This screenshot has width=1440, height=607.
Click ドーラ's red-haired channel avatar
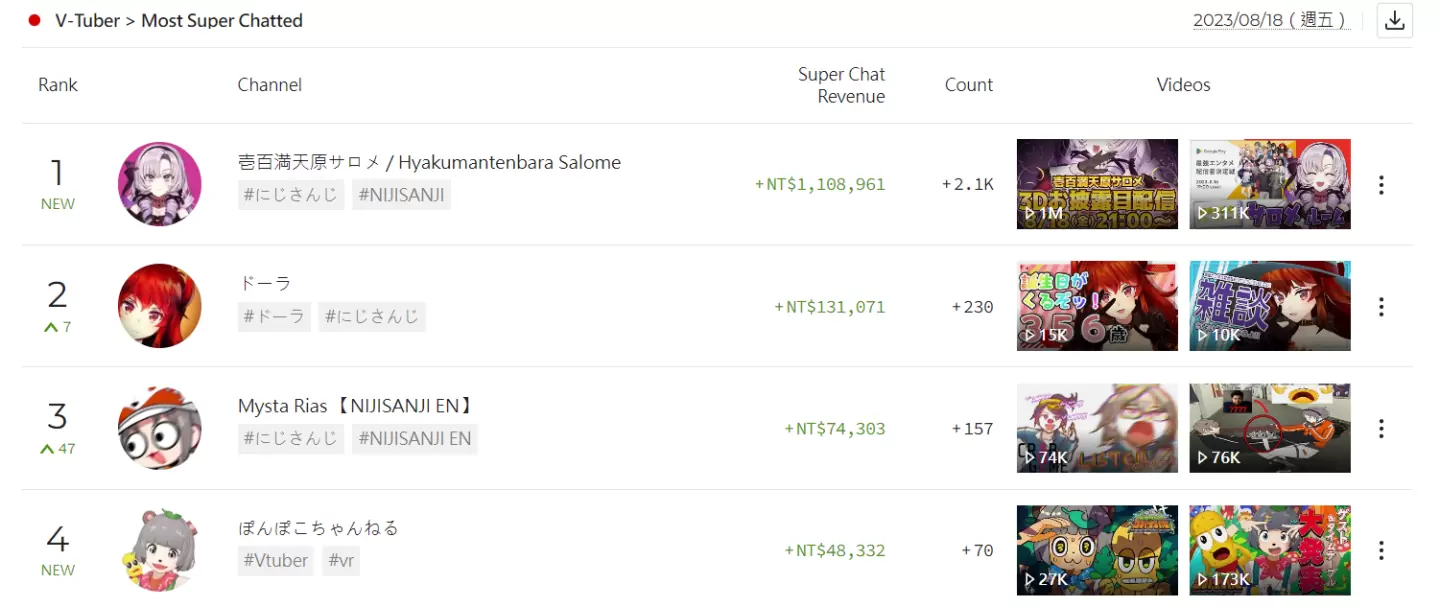point(160,306)
